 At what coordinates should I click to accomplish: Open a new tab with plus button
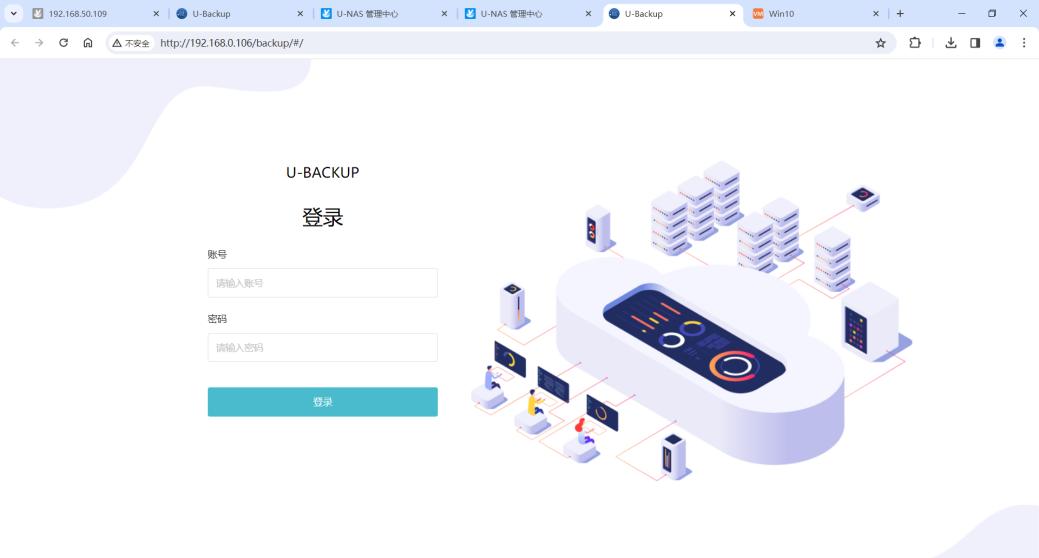click(x=900, y=13)
